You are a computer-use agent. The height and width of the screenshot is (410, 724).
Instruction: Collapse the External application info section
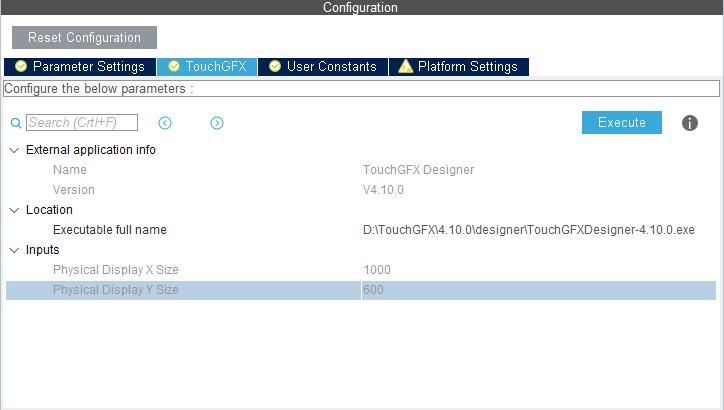pos(14,150)
